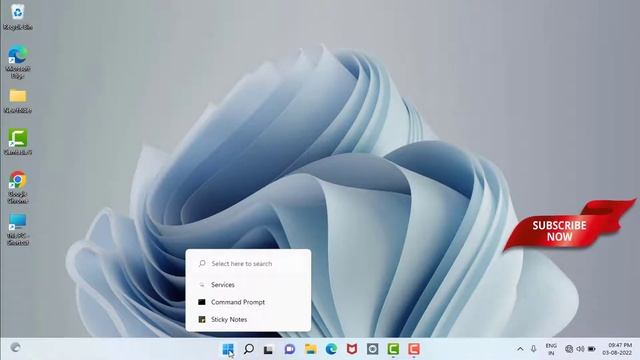This screenshot has height=360, width=640.
Task: Switch ENG IN input language
Action: [x=551, y=349]
